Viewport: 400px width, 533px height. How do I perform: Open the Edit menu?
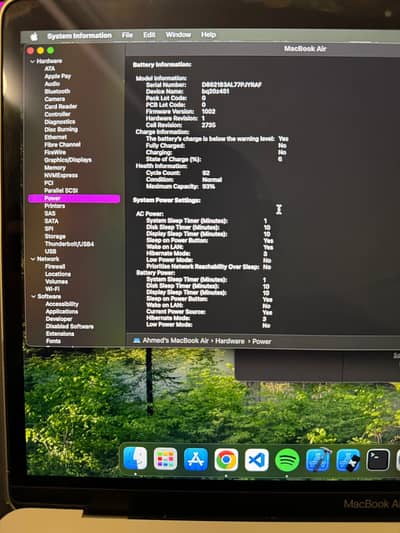(149, 35)
